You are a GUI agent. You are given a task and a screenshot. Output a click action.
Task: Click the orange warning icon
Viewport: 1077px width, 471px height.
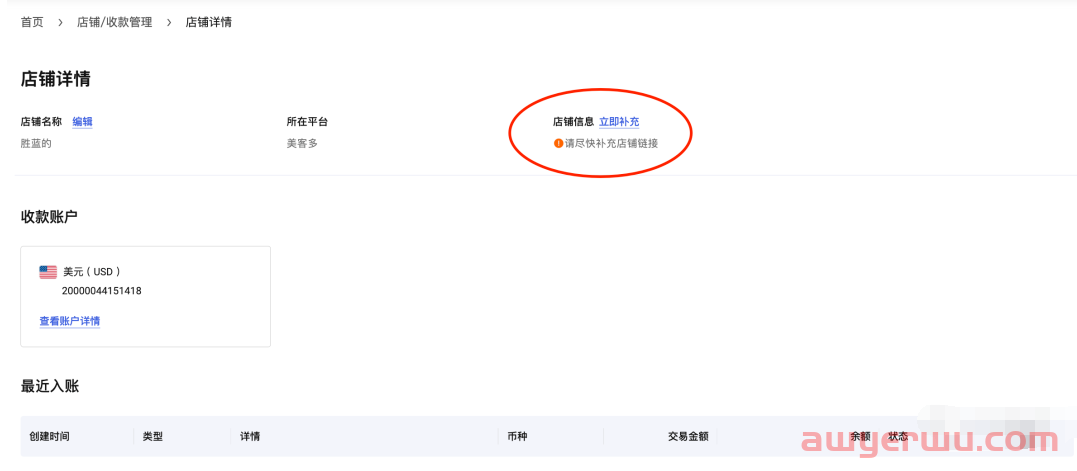tap(558, 143)
